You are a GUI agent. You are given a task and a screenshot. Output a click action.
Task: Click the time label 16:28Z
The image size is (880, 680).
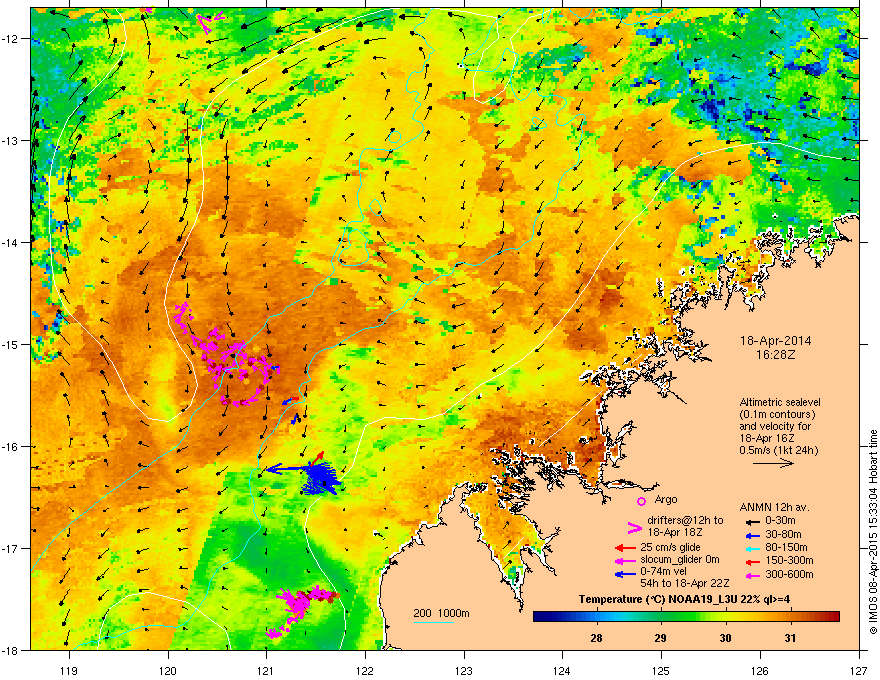pos(776,355)
